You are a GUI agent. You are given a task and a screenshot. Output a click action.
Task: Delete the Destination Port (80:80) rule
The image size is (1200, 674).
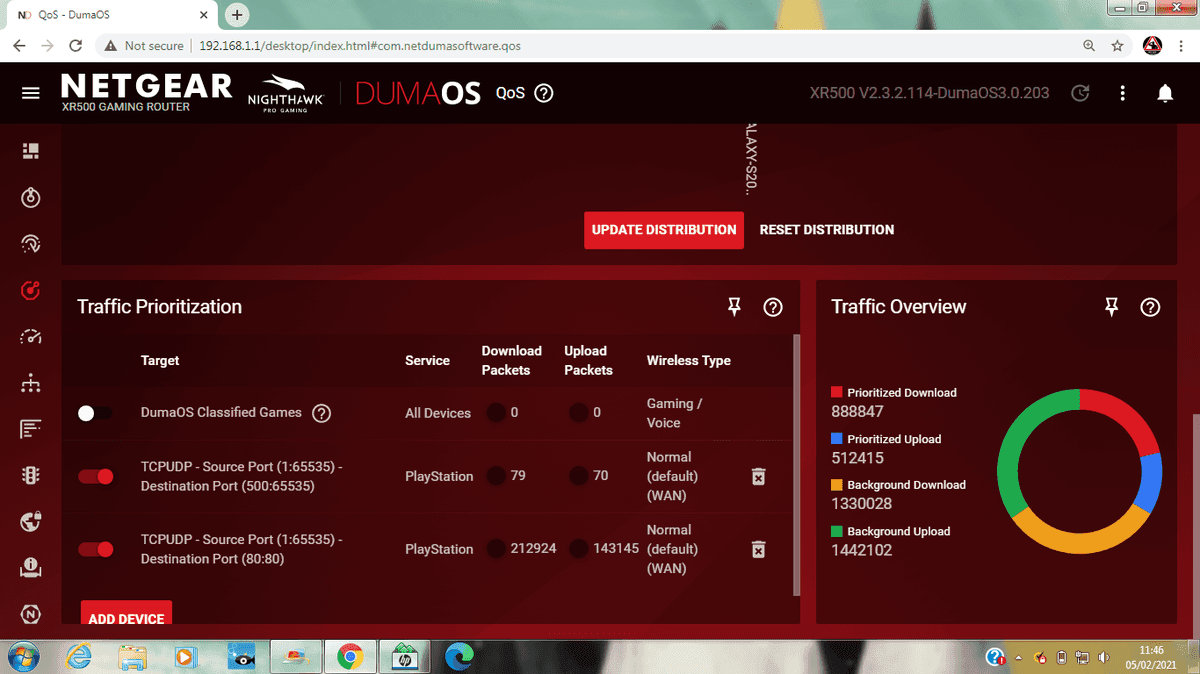point(758,549)
